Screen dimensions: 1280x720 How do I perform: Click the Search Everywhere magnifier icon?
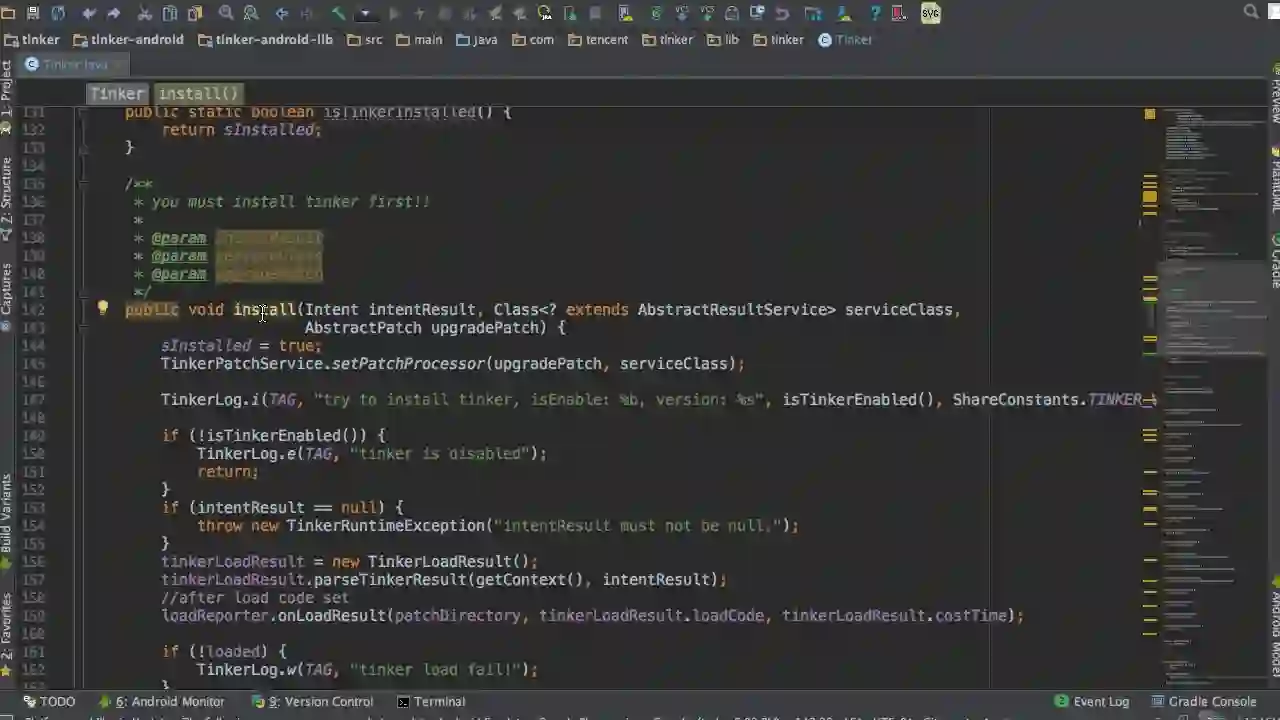(x=1251, y=12)
